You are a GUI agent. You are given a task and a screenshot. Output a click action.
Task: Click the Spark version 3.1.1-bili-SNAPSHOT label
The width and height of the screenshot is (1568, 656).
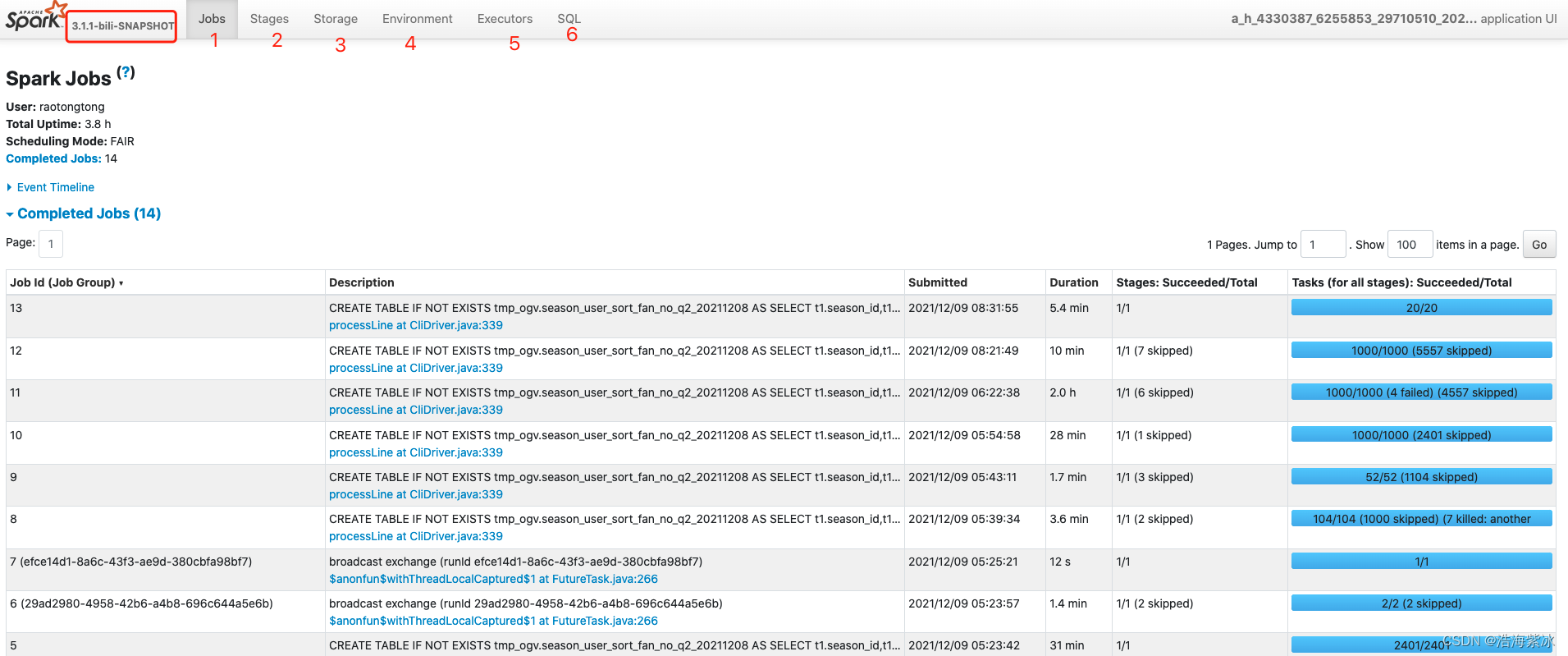click(123, 26)
